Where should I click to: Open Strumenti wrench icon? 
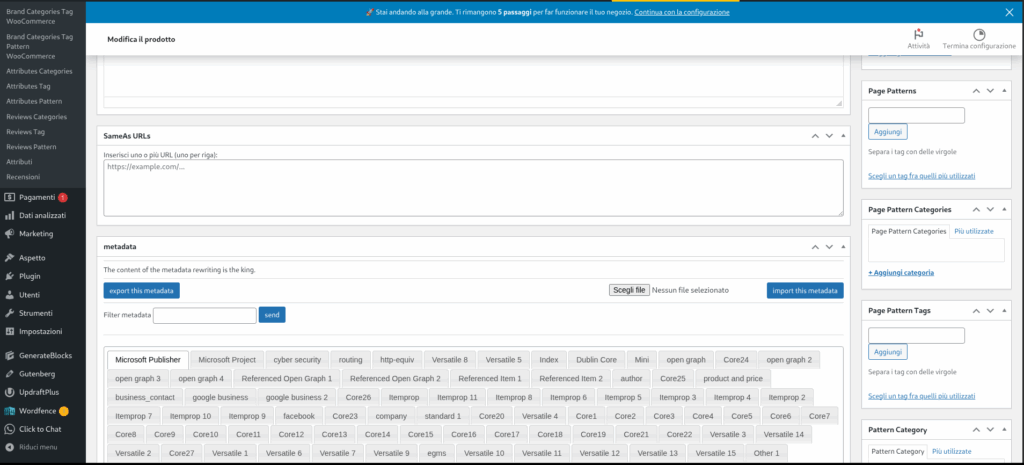pyautogui.click(x=10, y=313)
